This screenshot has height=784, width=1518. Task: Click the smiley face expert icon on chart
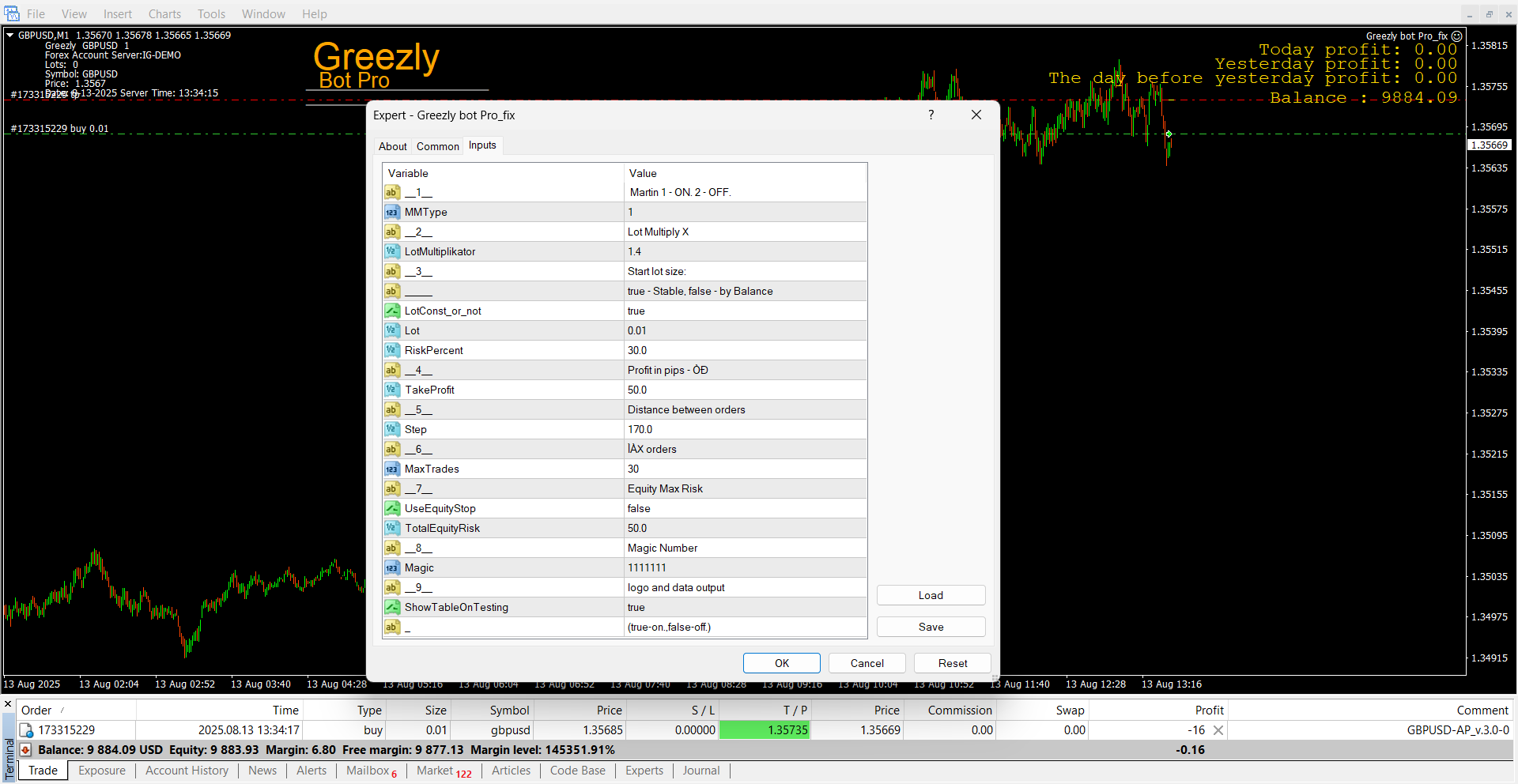point(1457,36)
